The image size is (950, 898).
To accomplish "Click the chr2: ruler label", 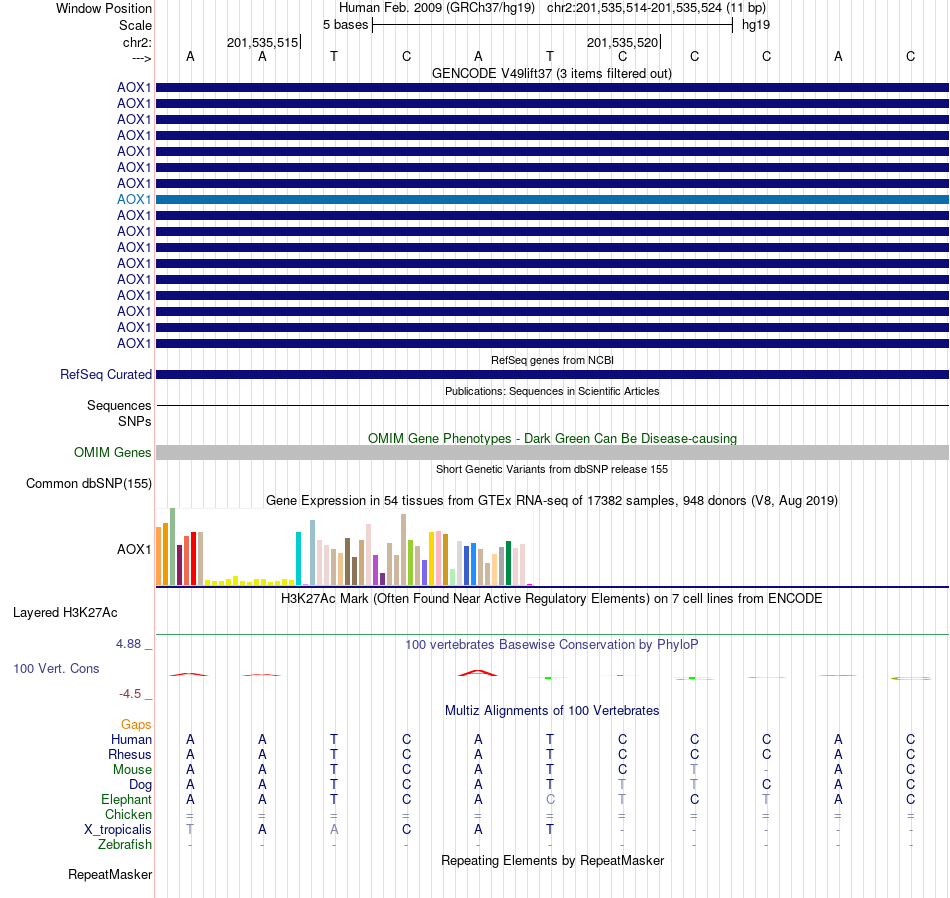I will pos(137,42).
